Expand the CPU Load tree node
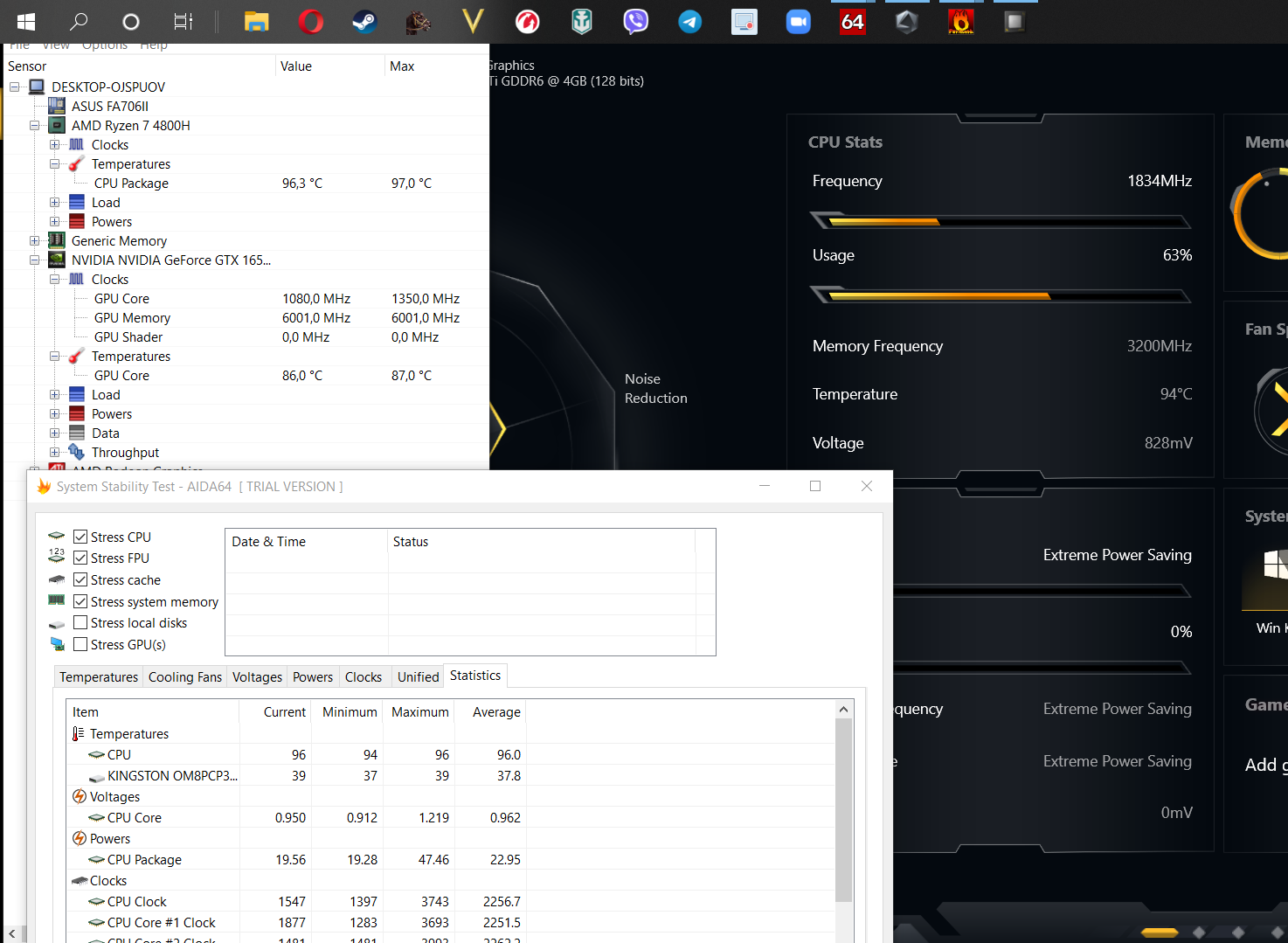Screen dimensions: 1288x943 point(54,202)
